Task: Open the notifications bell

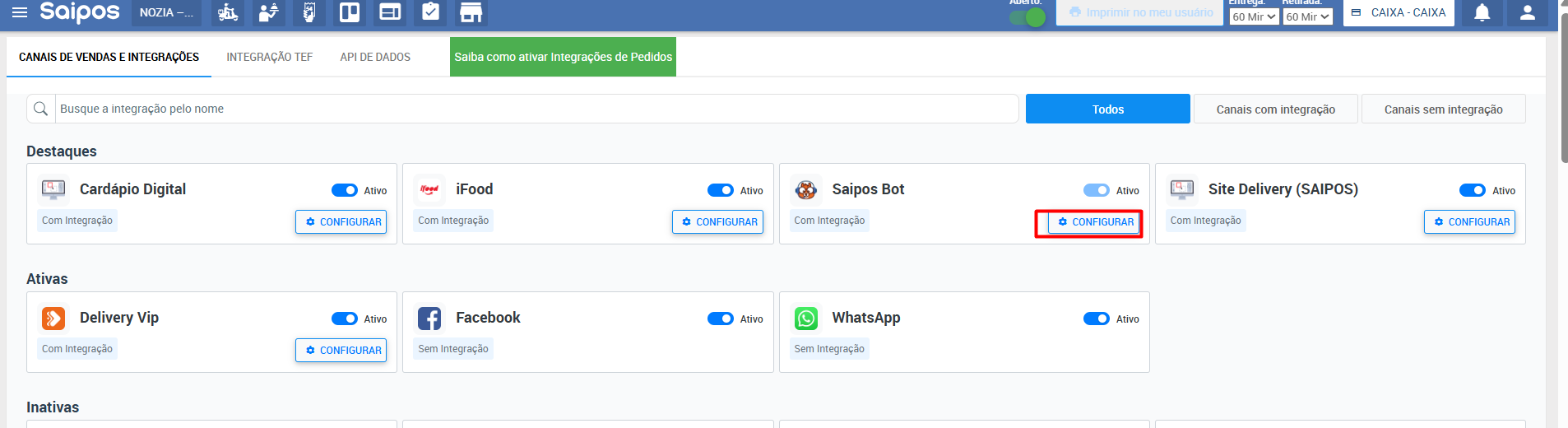Action: click(x=1482, y=12)
